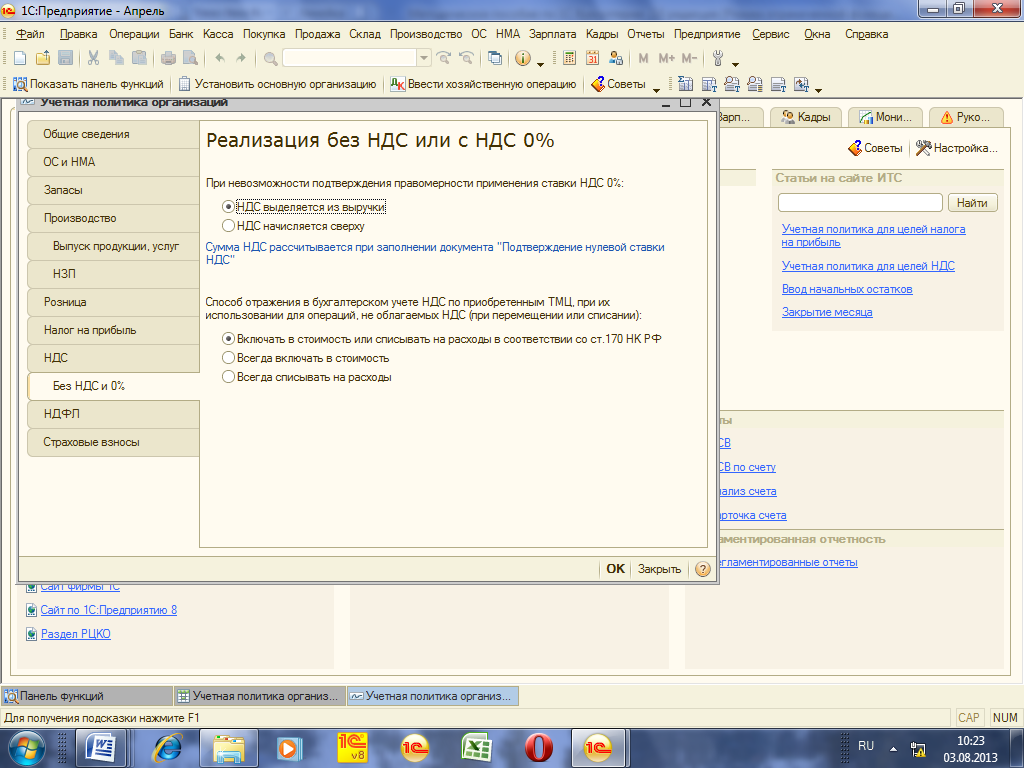This screenshot has height=768, width=1024.
Task: Open the Файл menu
Action: pyautogui.click(x=31, y=34)
